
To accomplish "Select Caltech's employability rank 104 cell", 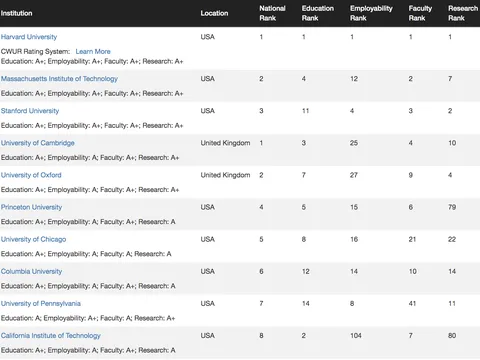I will click(356, 336).
